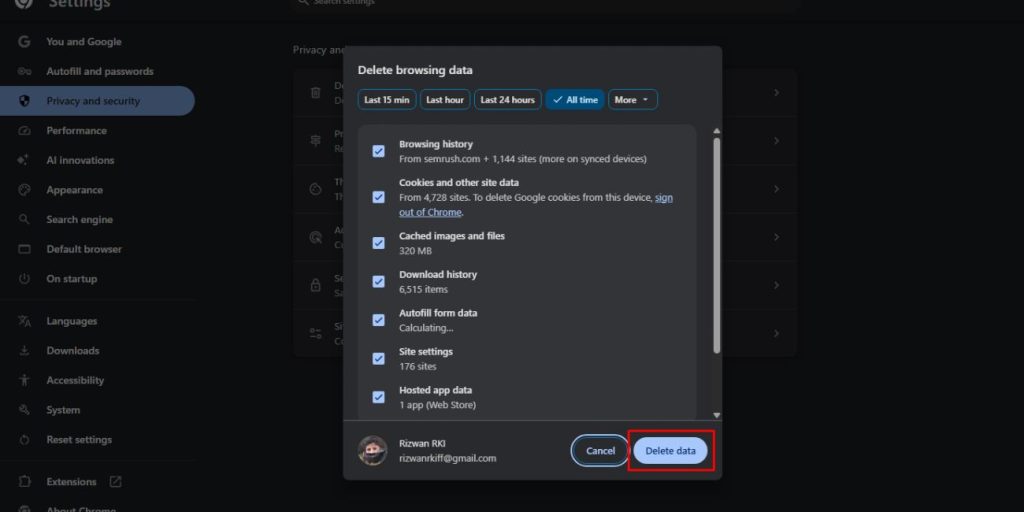Click the On startup power icon
The height and width of the screenshot is (512, 1024).
[x=24, y=279]
